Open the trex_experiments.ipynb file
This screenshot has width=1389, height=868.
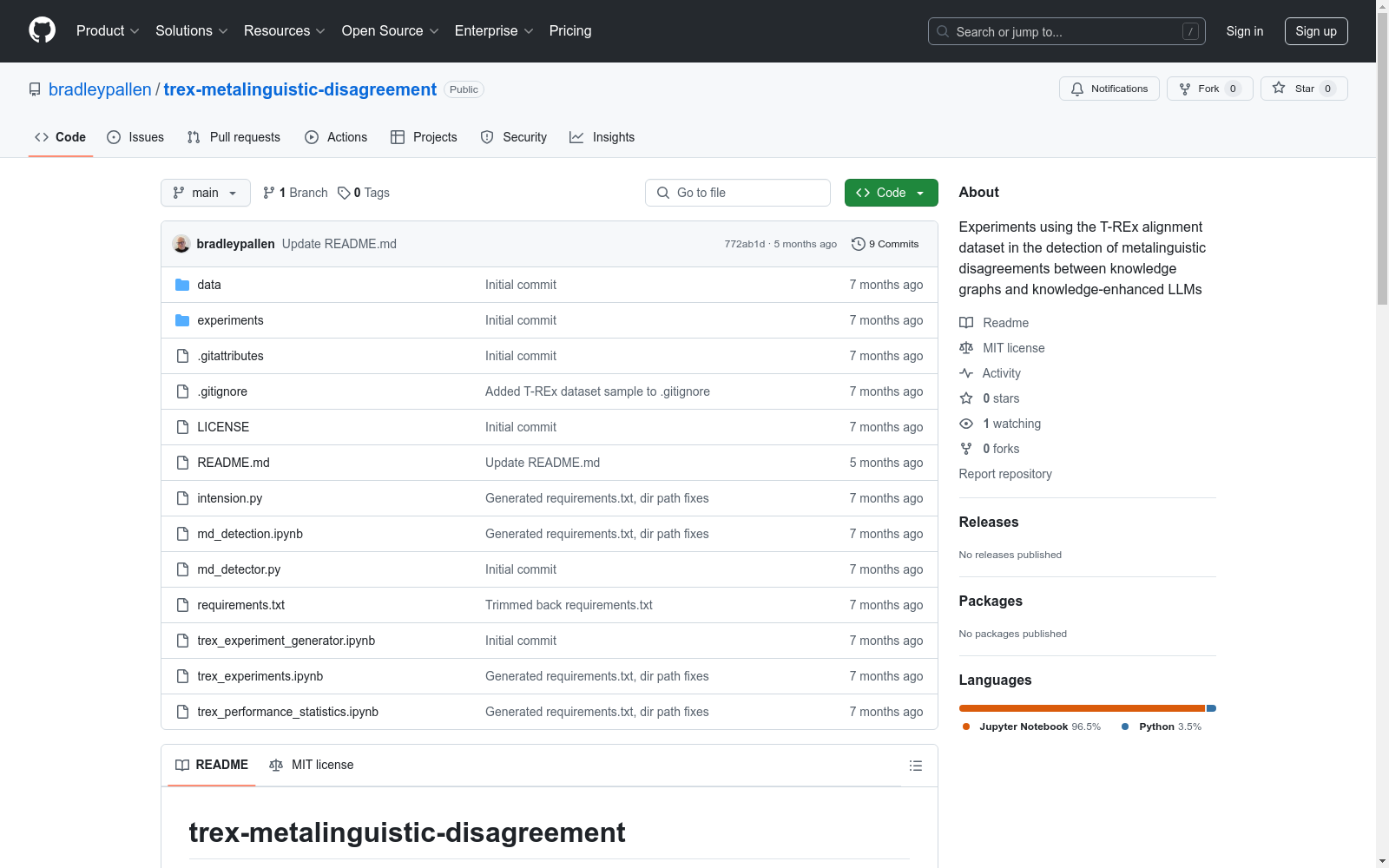click(x=260, y=676)
